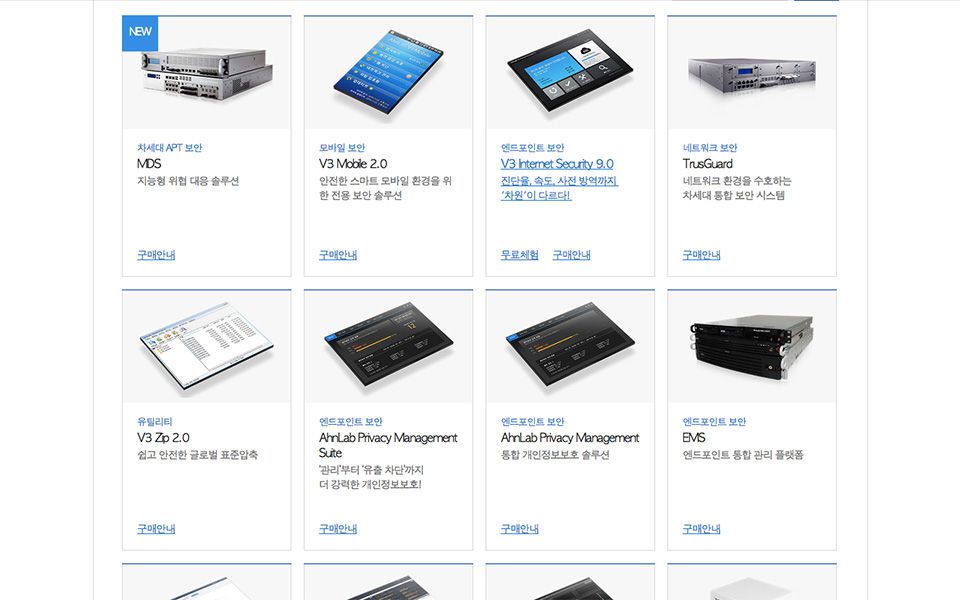This screenshot has height=600, width=960.
Task: Click the V3 Zip 2.0 screenshot image
Action: click(x=207, y=347)
